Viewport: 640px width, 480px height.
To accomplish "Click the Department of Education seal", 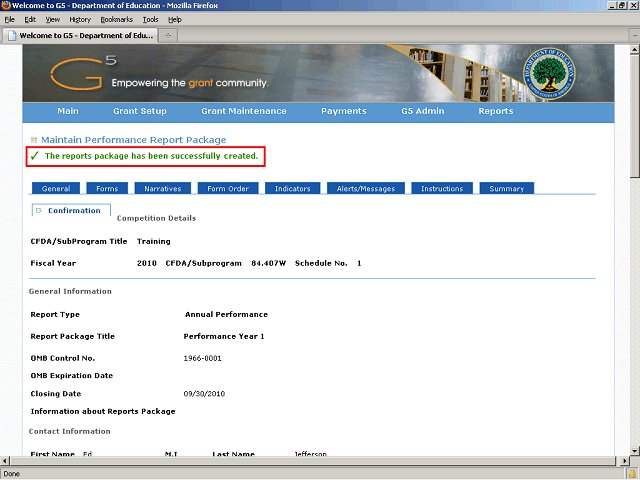I will pyautogui.click(x=549, y=74).
